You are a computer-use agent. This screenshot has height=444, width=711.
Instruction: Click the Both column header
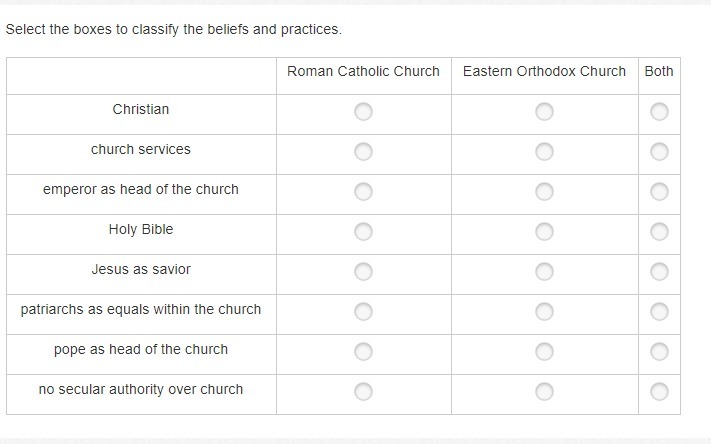(x=659, y=71)
